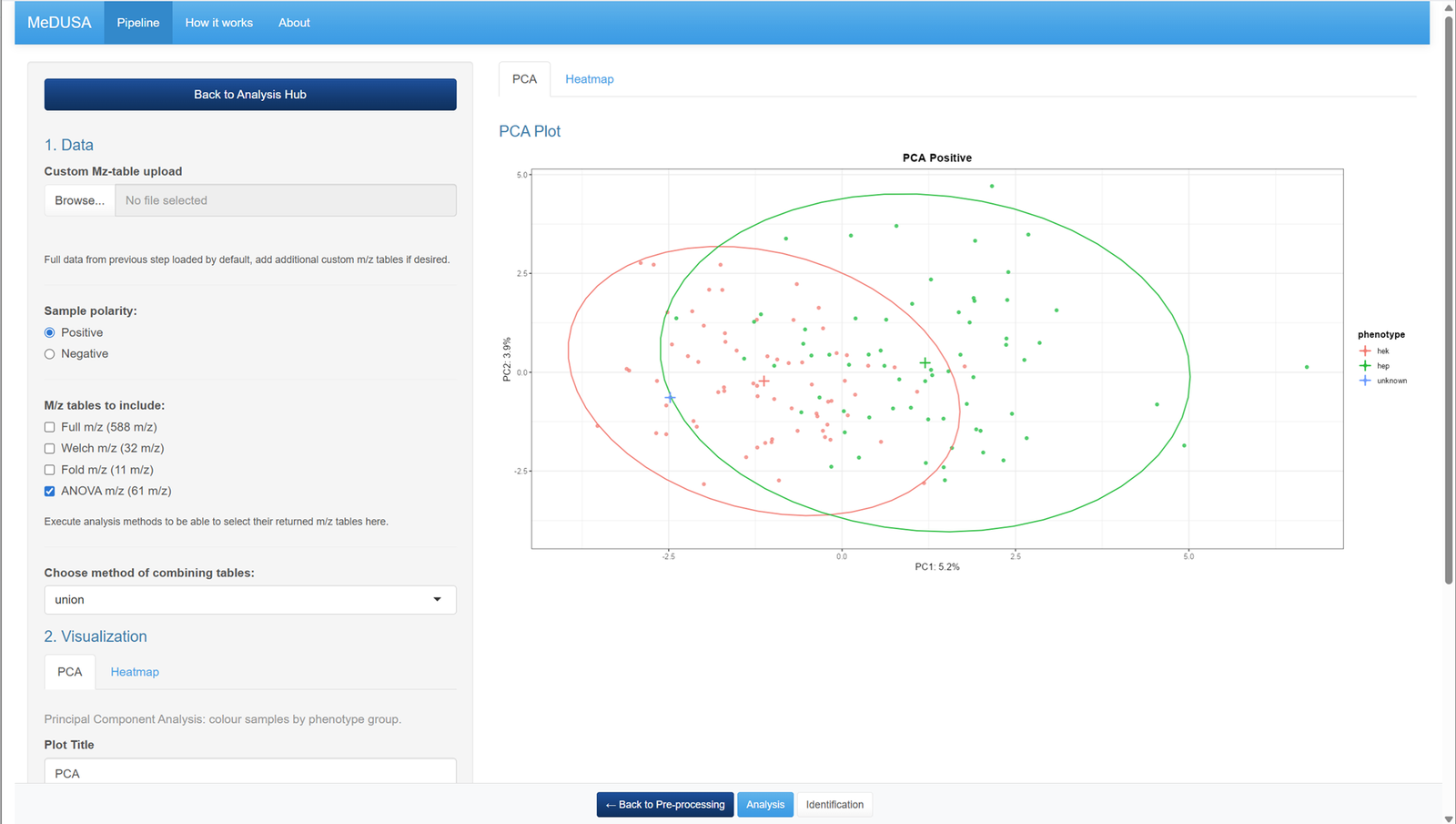Click the far-right green outlier point

tap(1307, 367)
